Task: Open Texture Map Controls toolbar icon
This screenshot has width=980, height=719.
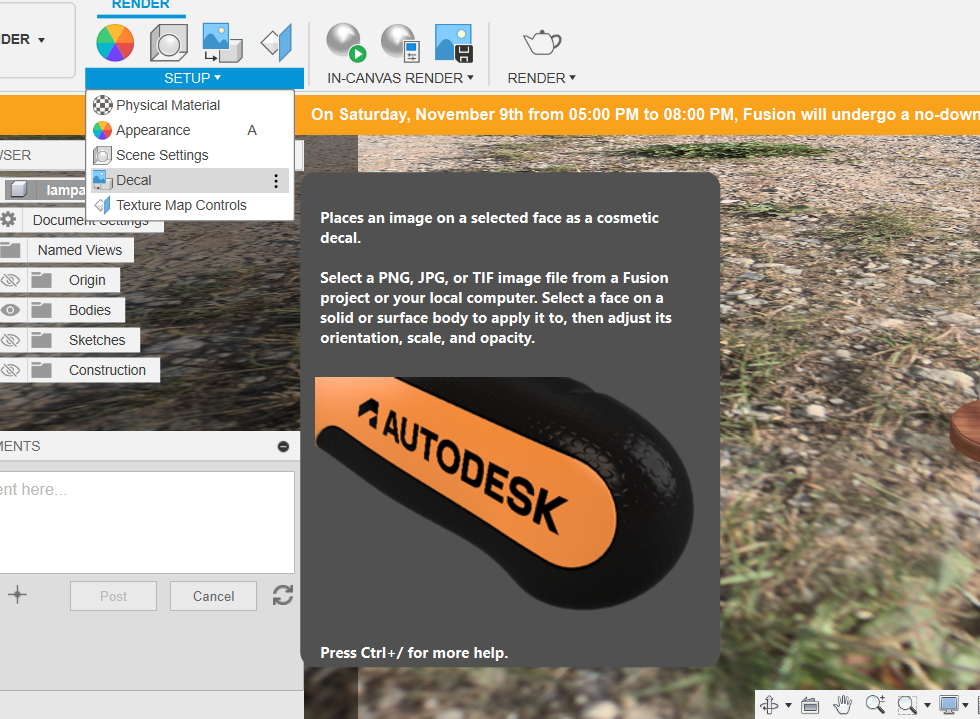Action: click(277, 43)
